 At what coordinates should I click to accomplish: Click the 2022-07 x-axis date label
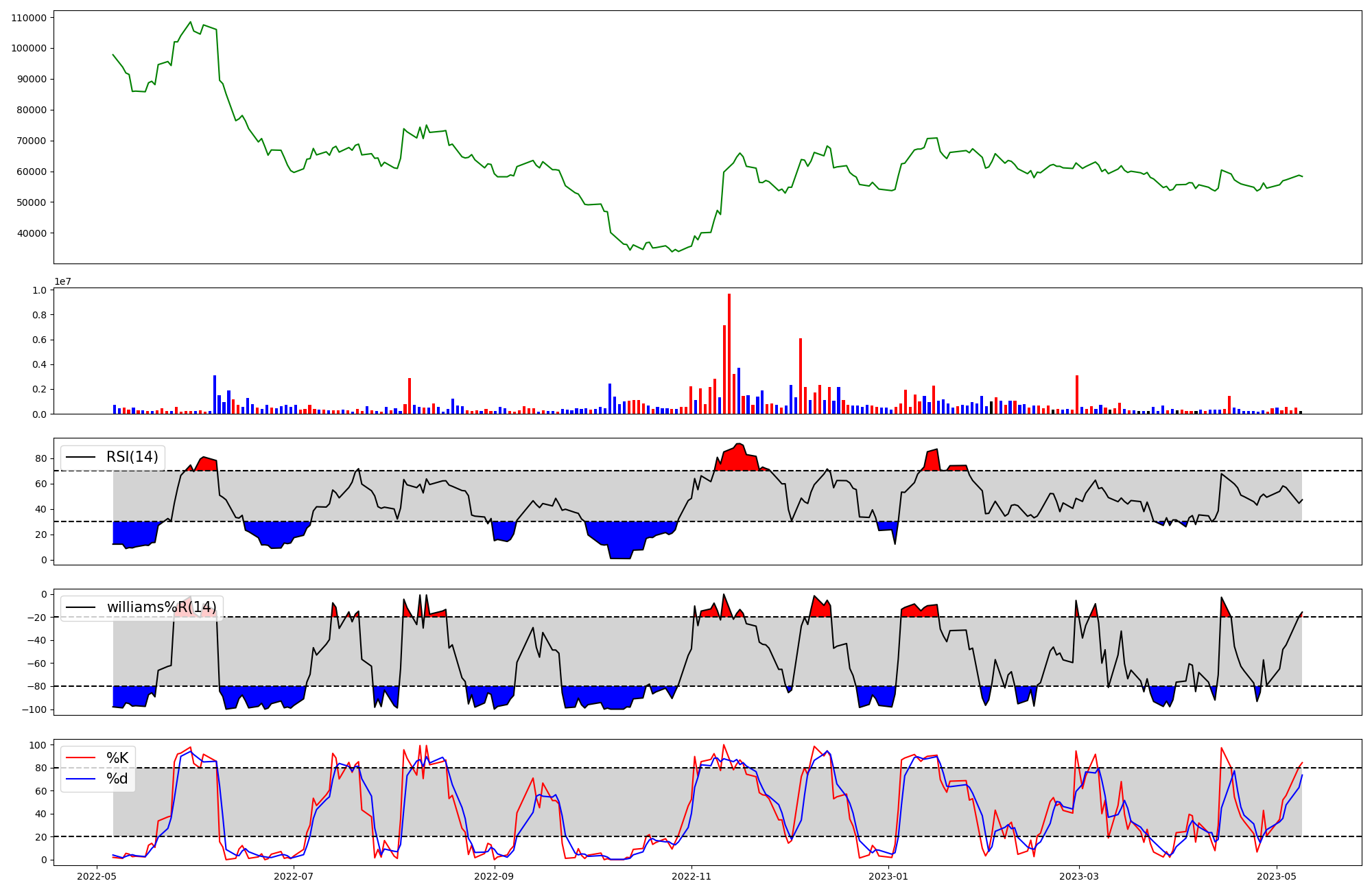pos(294,876)
